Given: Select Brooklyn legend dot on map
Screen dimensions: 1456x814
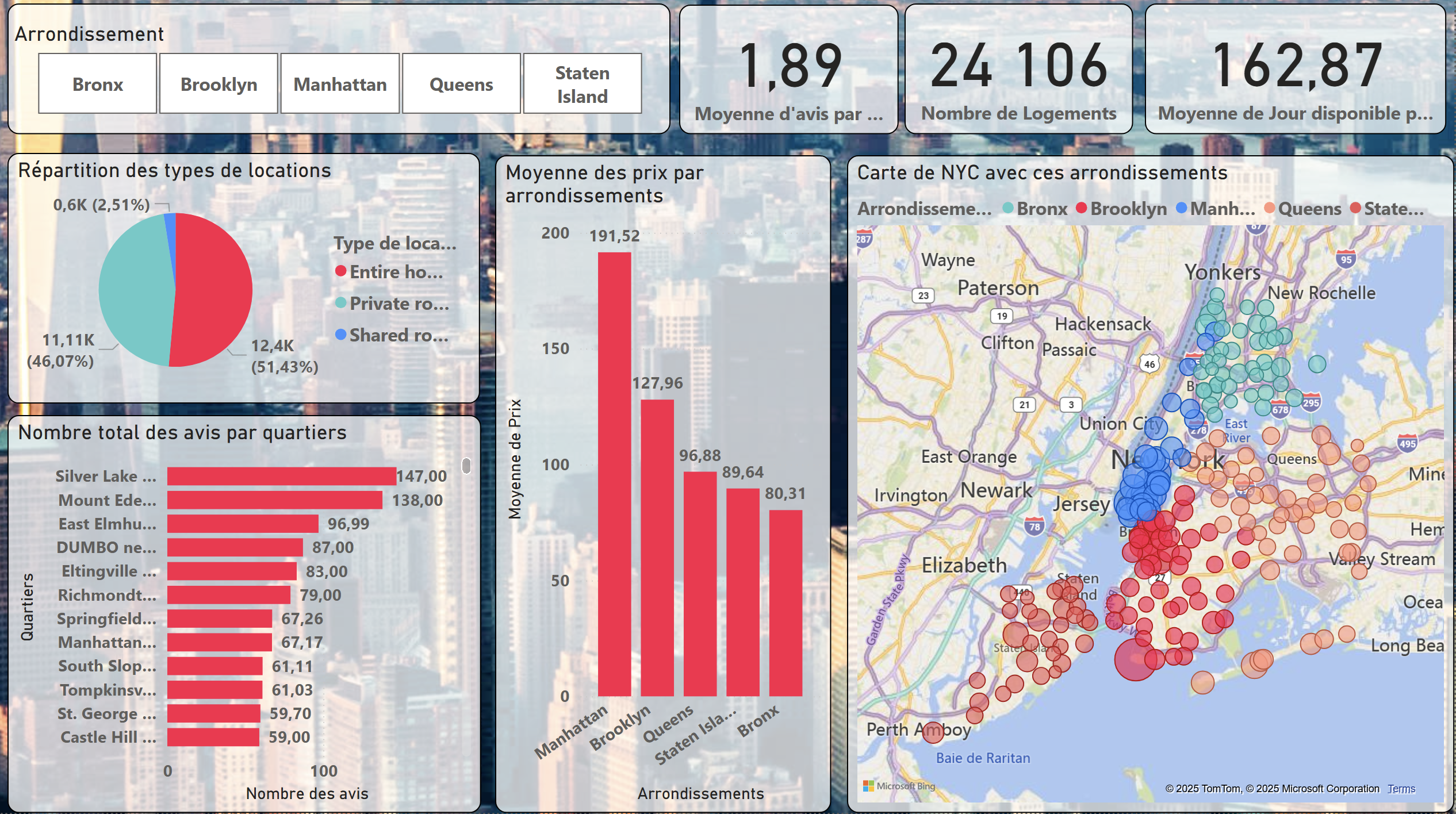Looking at the screenshot, I should point(1082,208).
